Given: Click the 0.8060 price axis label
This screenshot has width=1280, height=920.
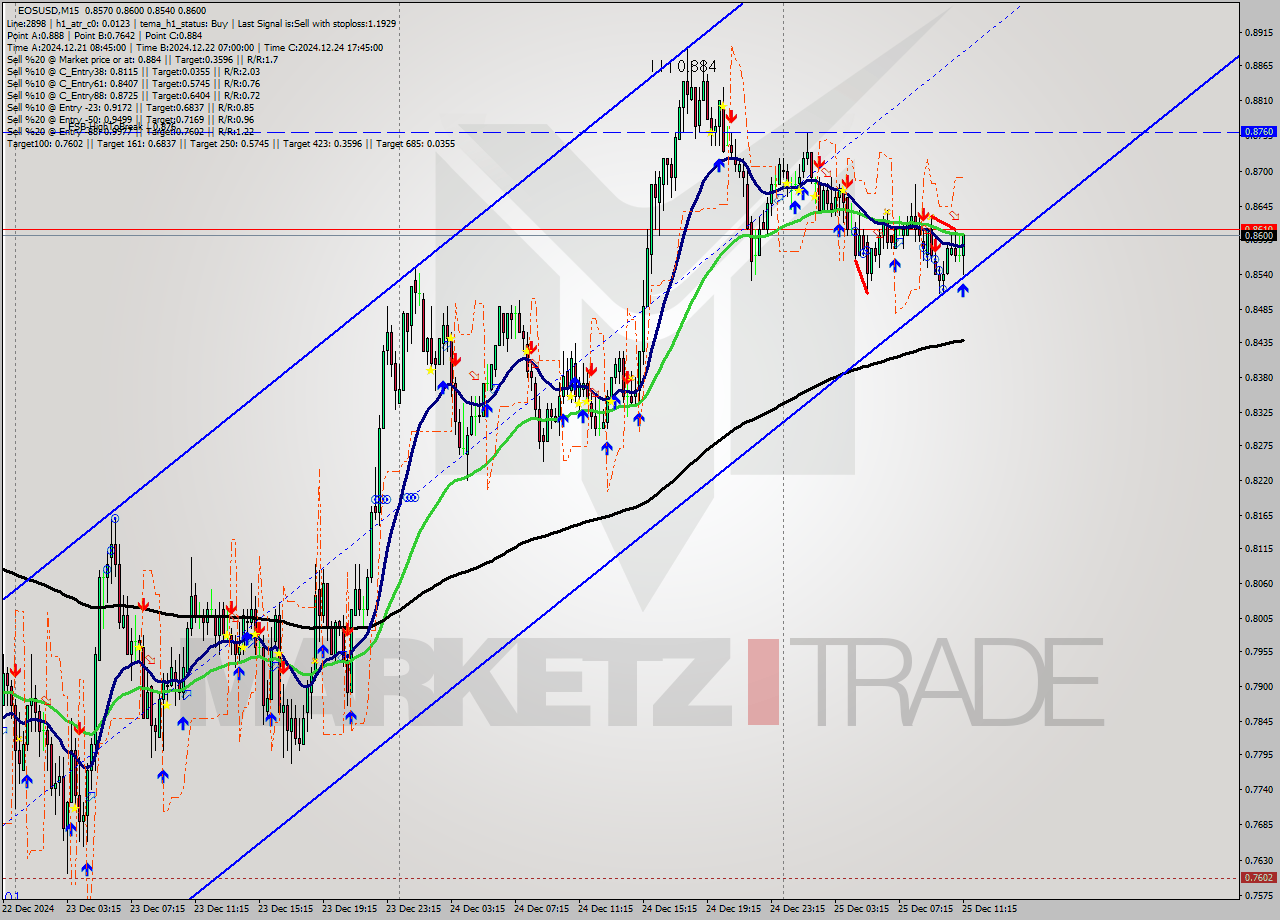Looking at the screenshot, I should click(1257, 583).
